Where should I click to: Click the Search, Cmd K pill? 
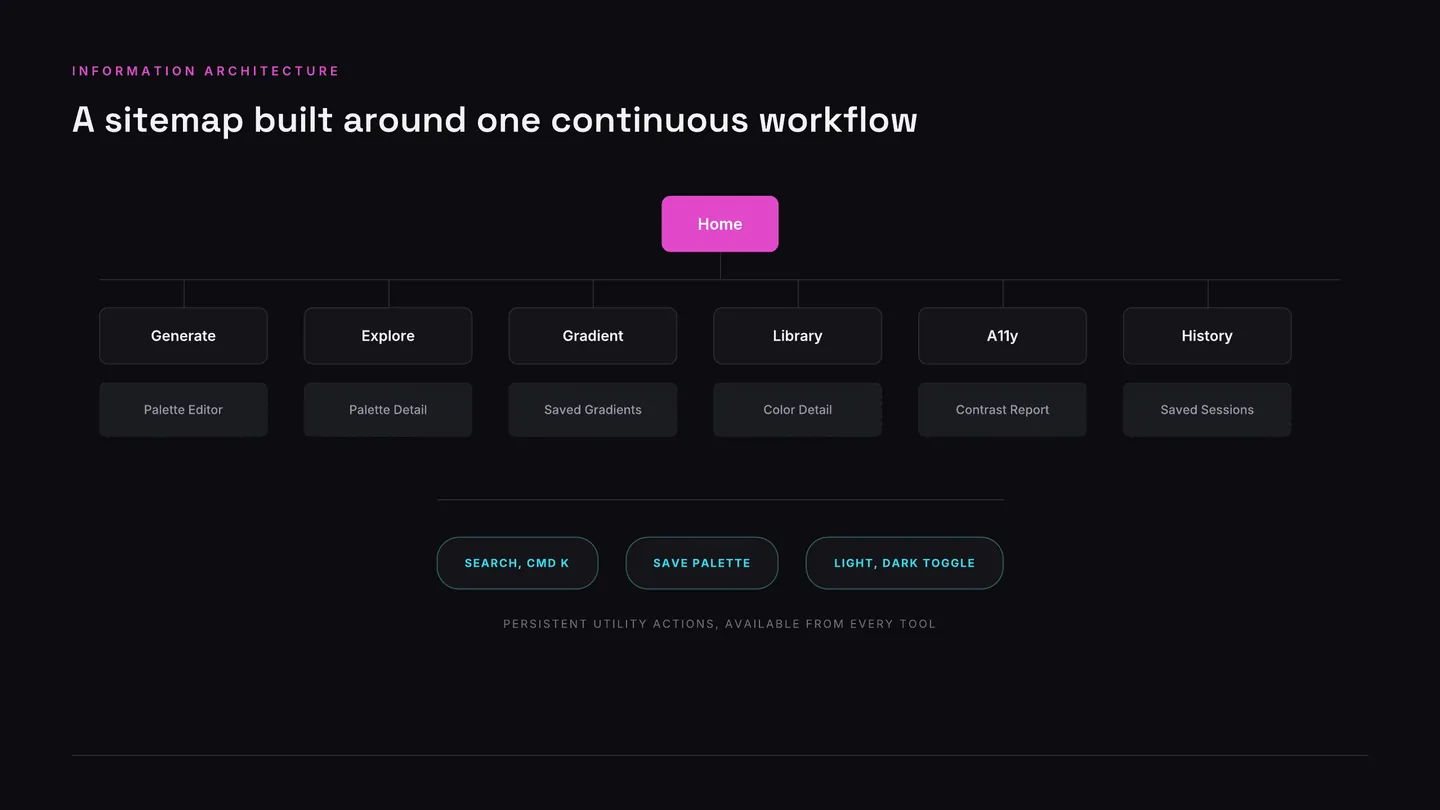pos(517,563)
